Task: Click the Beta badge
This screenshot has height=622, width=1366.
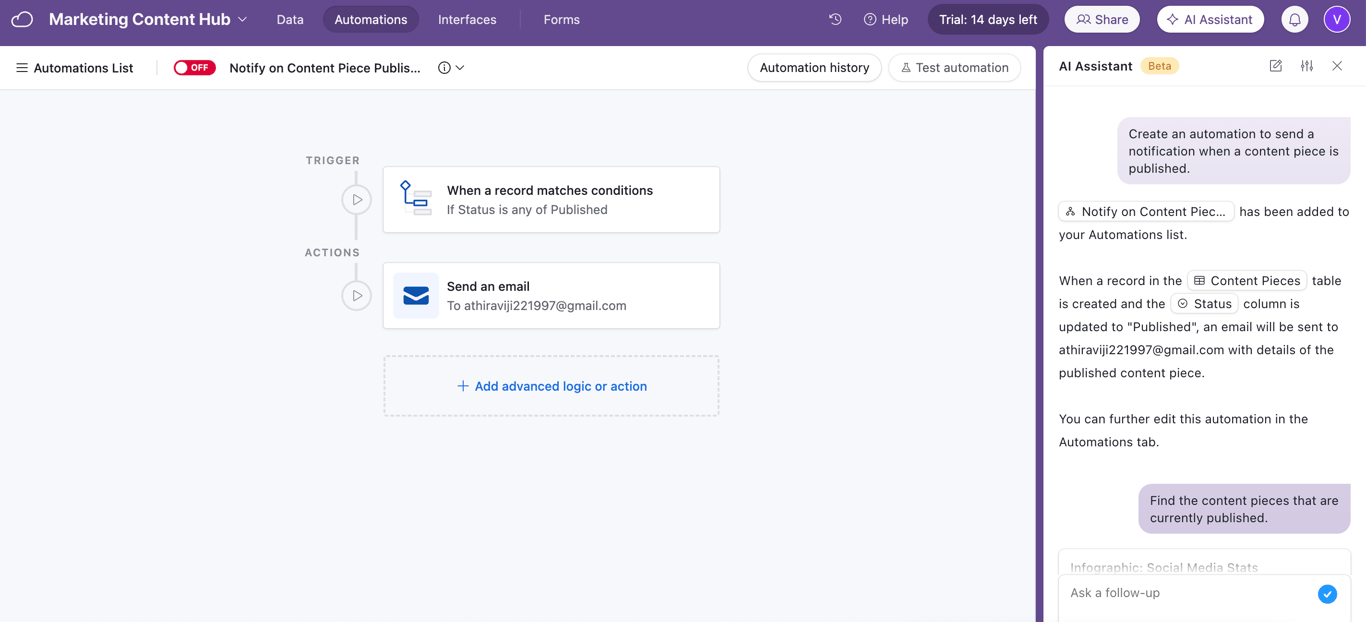Action: pos(1160,66)
